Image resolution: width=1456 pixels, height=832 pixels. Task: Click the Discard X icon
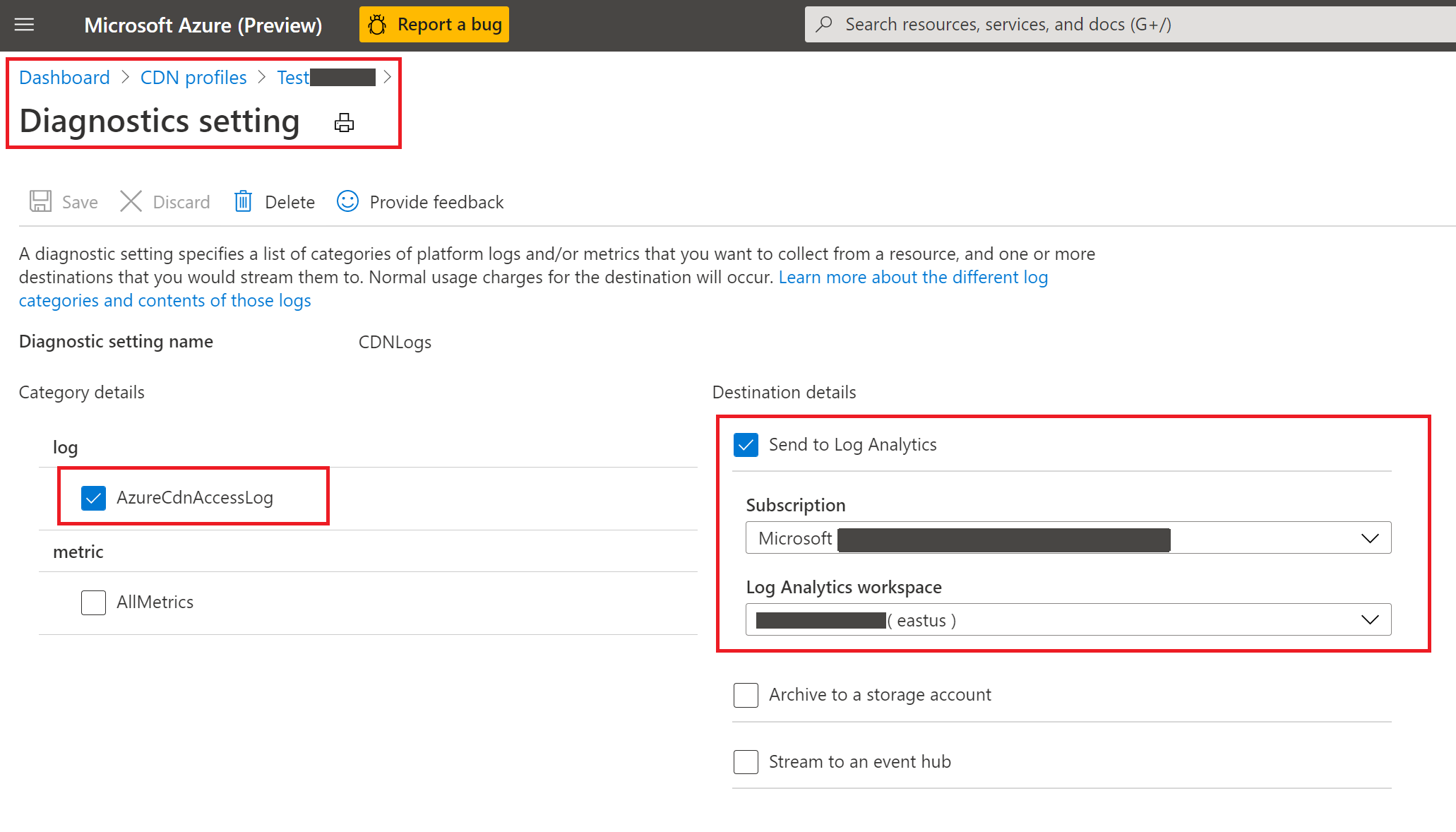[x=131, y=201]
